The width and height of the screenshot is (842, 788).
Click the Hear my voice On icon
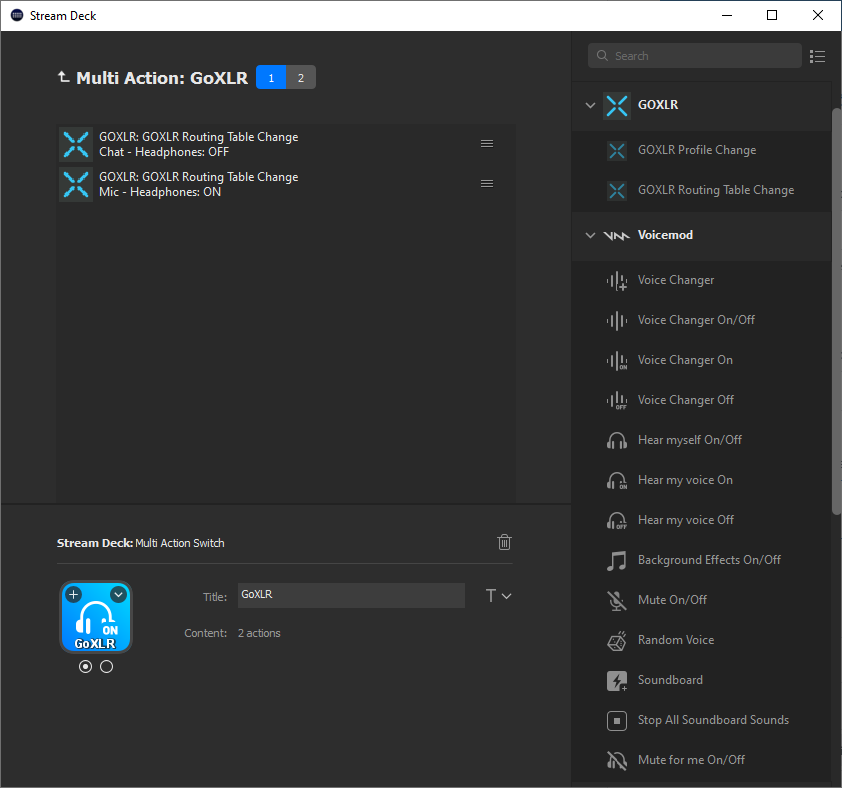pos(617,480)
